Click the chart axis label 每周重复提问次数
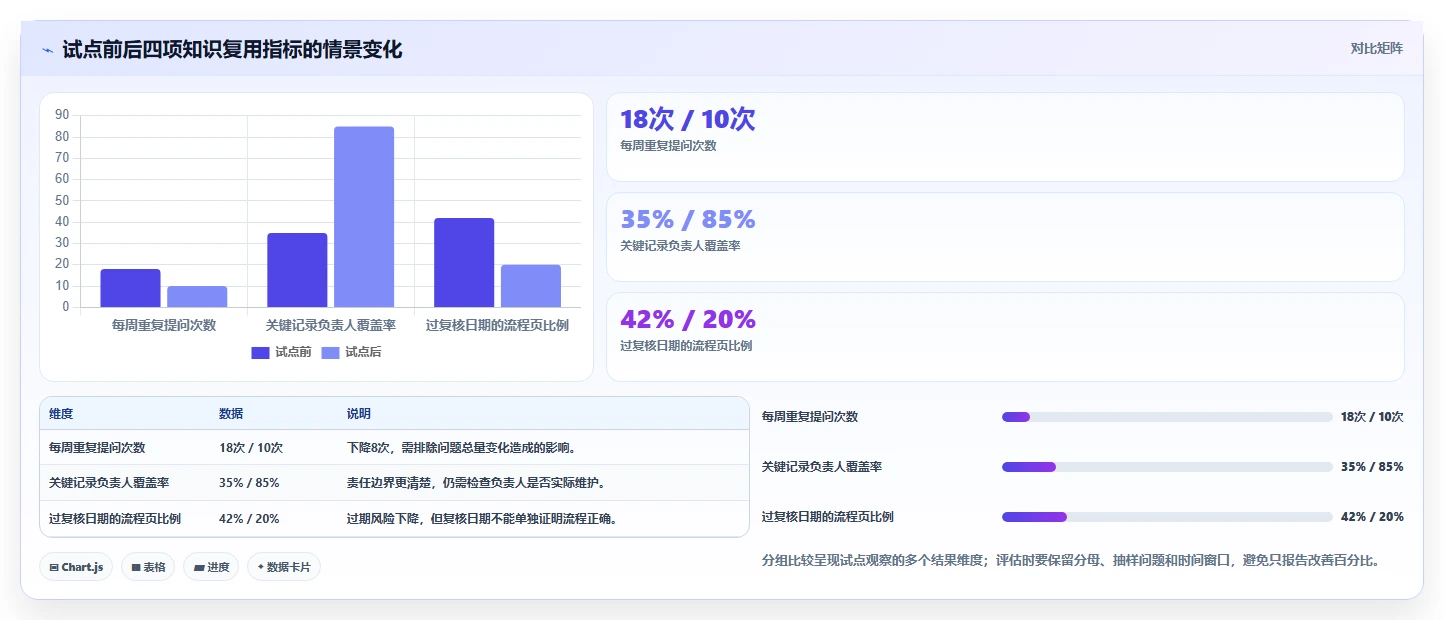 164,325
